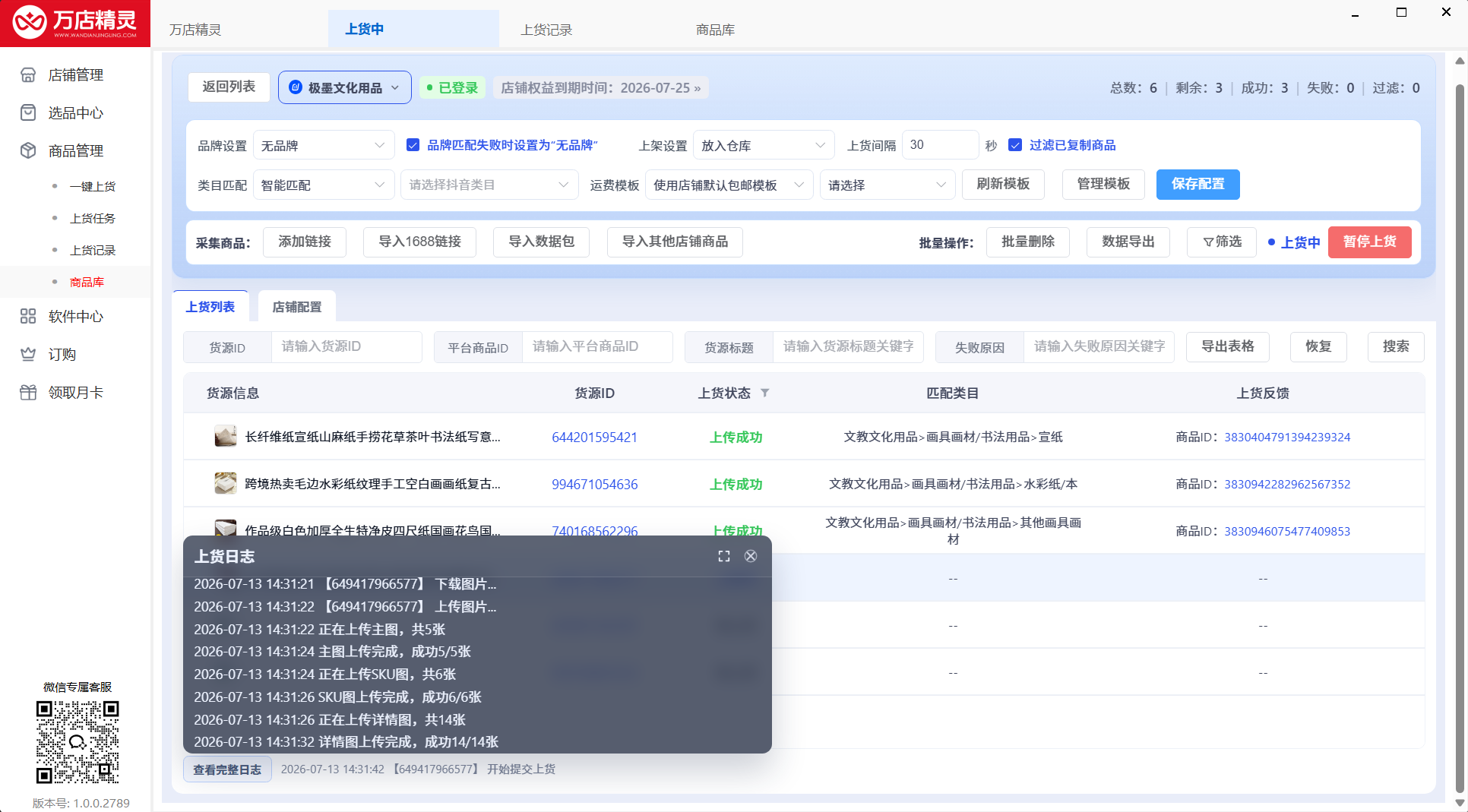Click the 导出表格 button
Image resolution: width=1468 pixels, height=812 pixels.
point(1228,346)
